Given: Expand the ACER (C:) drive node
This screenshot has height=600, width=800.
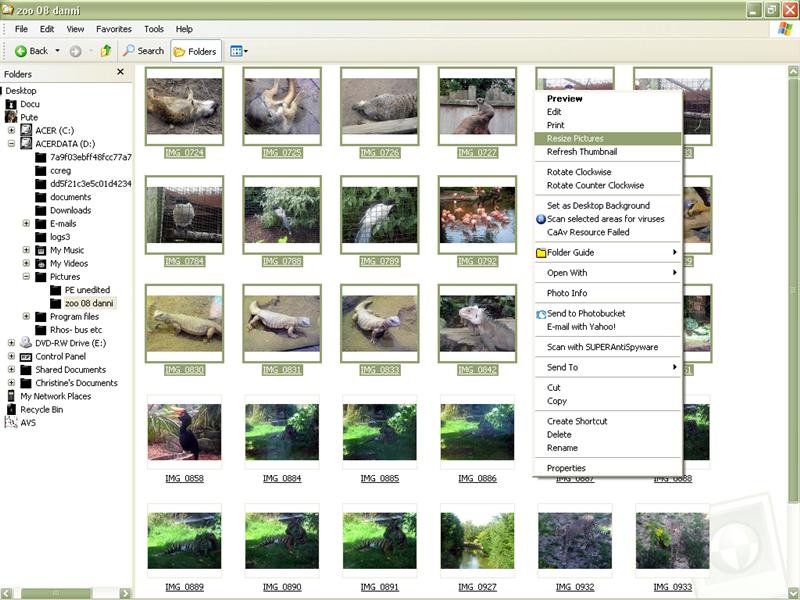Looking at the screenshot, I should (11, 130).
